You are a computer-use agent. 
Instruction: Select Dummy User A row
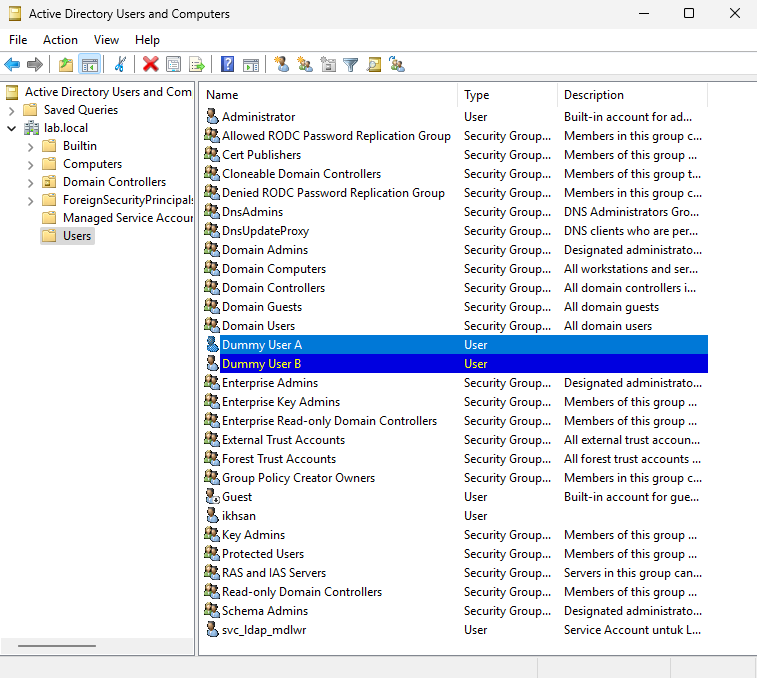pos(456,345)
